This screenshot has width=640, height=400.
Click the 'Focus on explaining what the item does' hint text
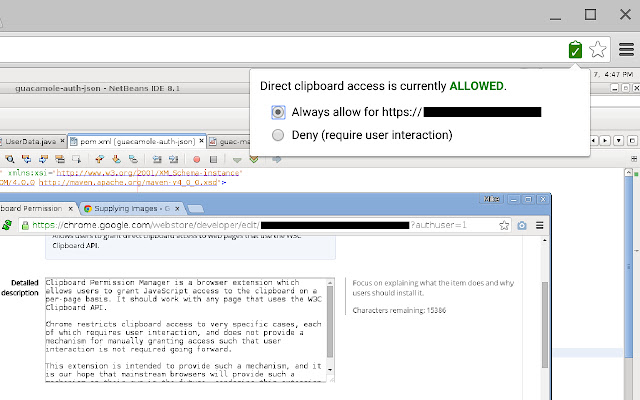tap(433, 288)
